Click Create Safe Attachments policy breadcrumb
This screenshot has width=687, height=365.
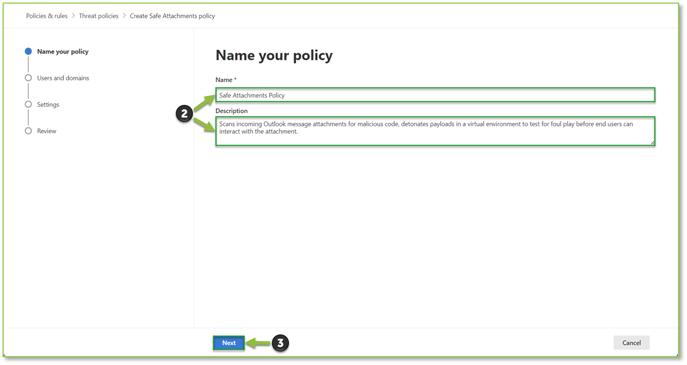coord(172,16)
